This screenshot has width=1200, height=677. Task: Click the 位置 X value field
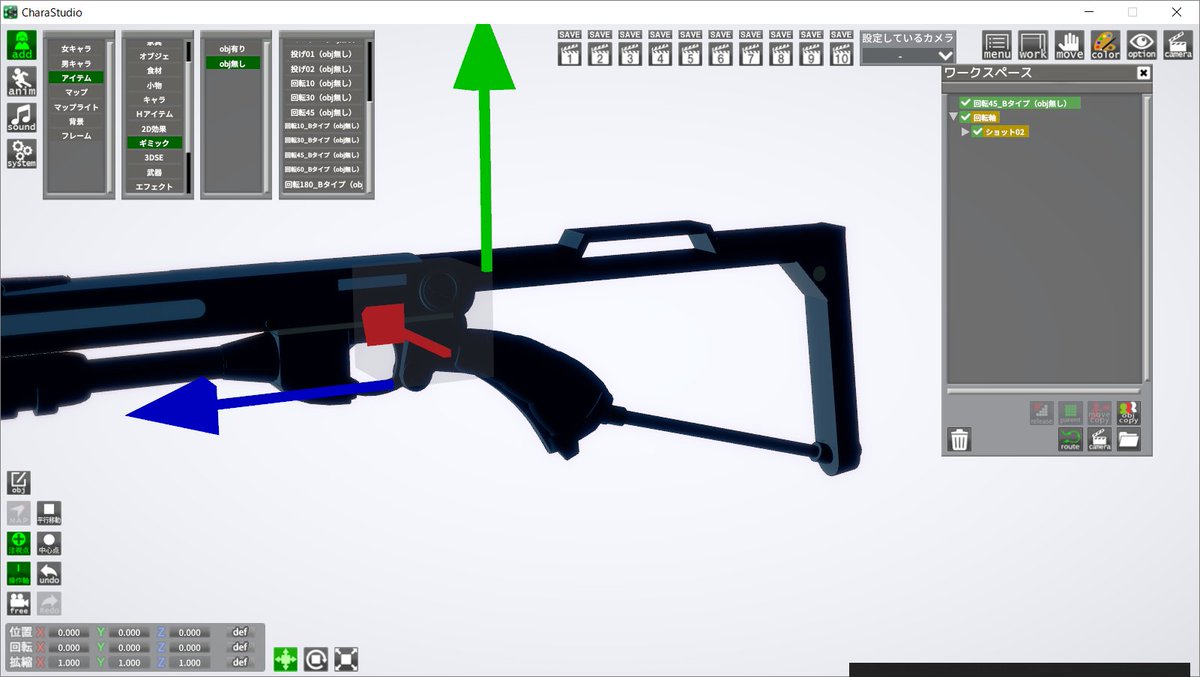coord(68,632)
